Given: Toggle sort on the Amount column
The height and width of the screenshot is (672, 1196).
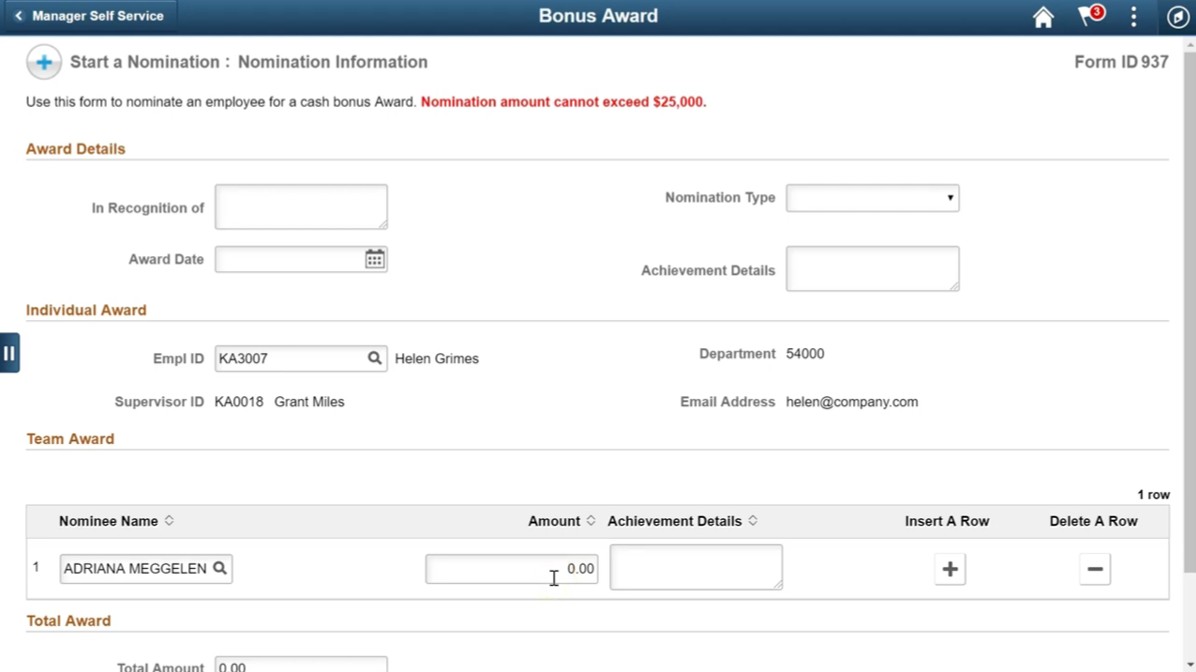Looking at the screenshot, I should tap(592, 520).
